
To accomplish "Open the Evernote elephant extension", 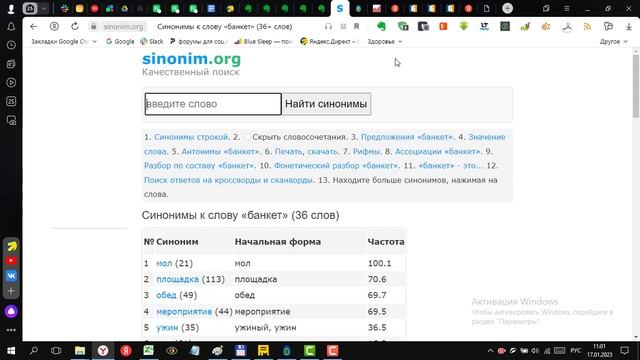I will [x=381, y=27].
